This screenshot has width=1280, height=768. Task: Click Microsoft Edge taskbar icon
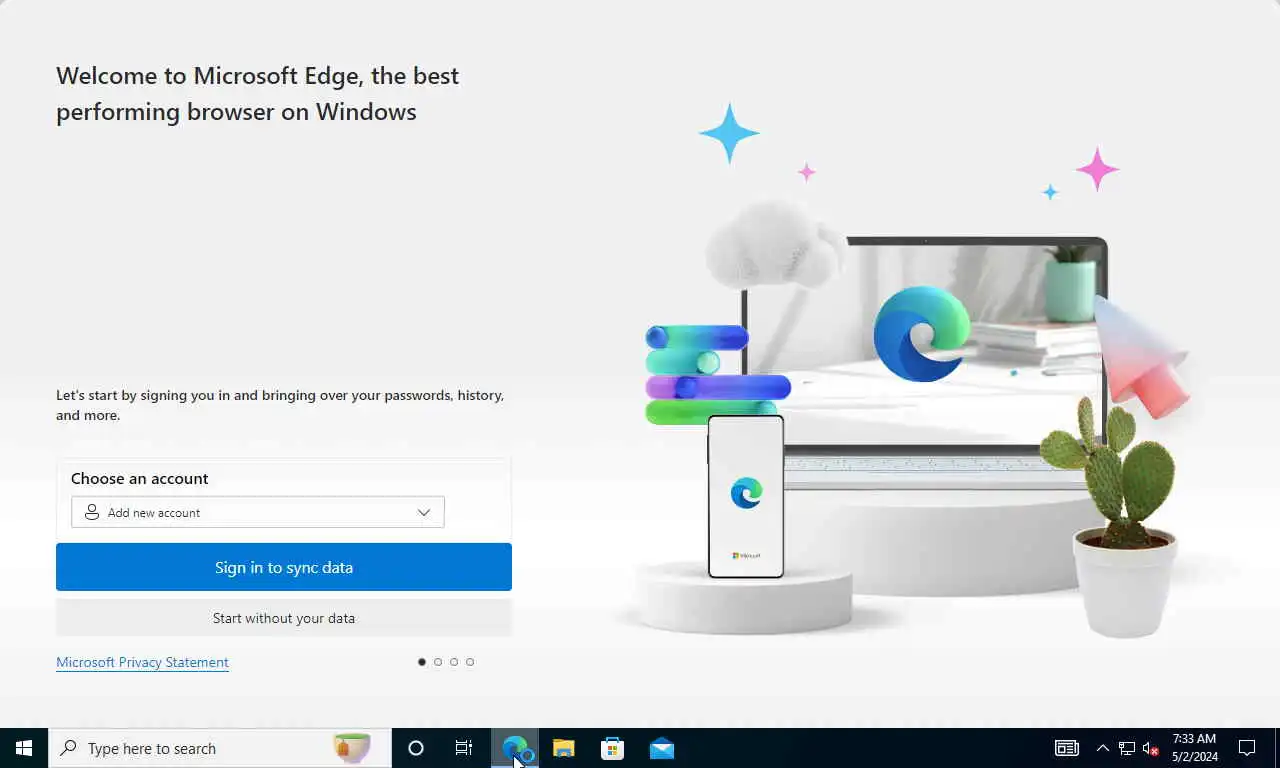click(x=515, y=748)
